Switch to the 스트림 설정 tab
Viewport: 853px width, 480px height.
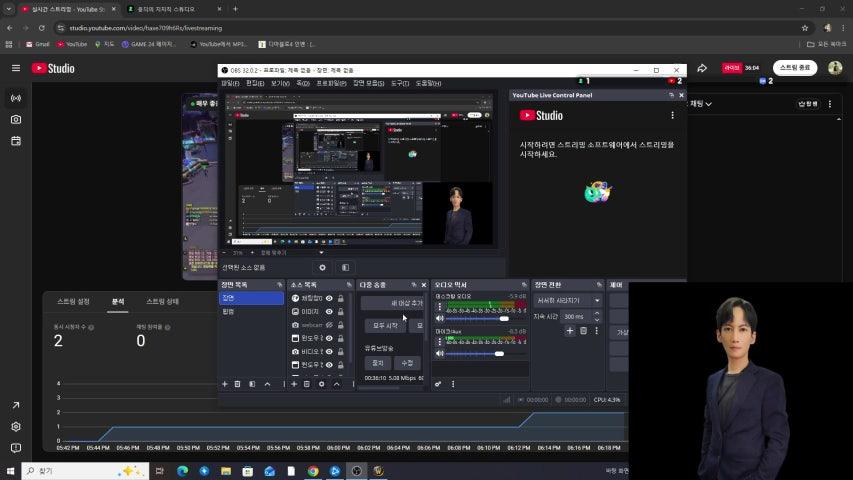[73, 301]
